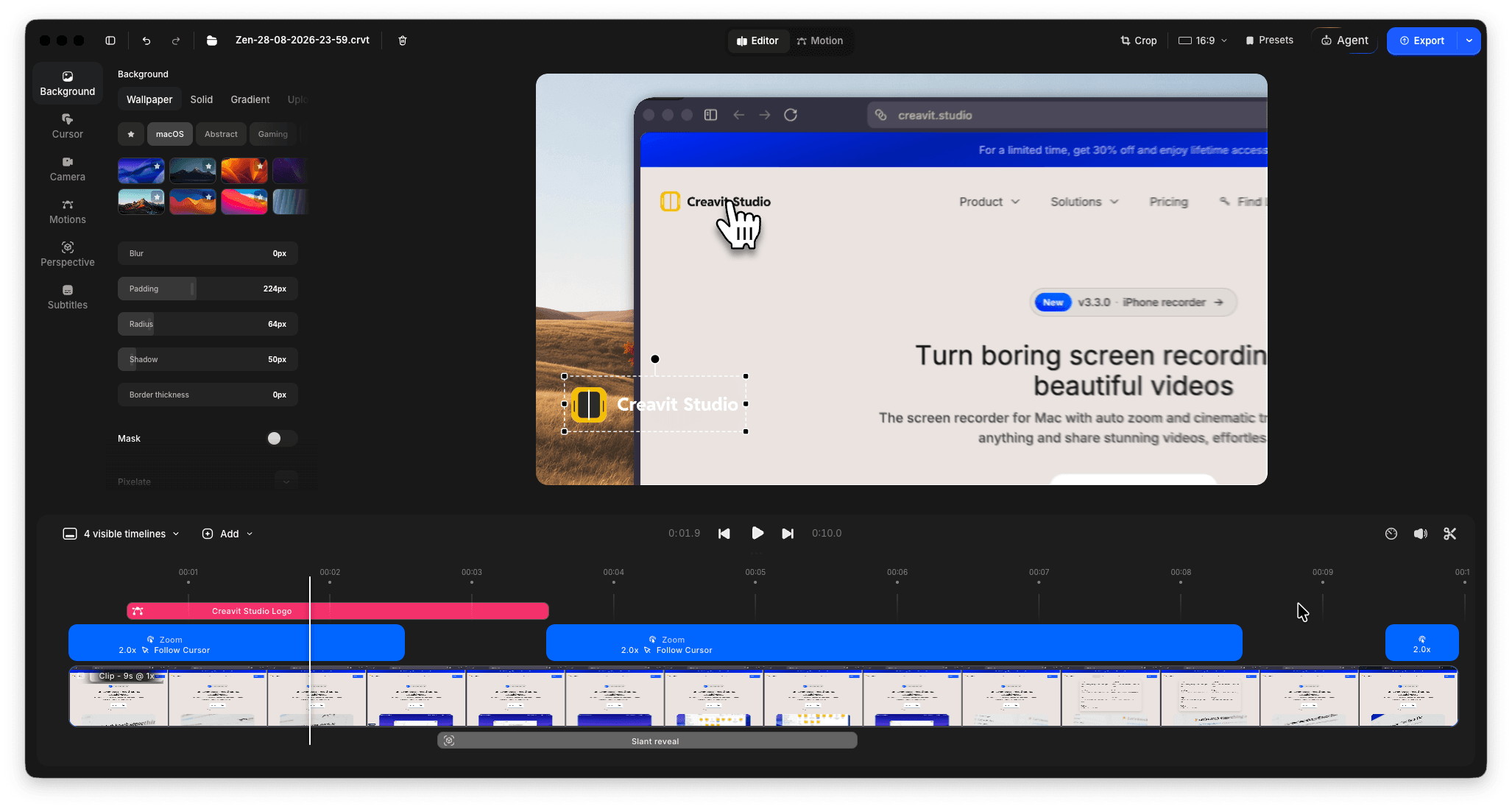Adjust the Radius slider
The height and width of the screenshot is (809, 1512).
tap(208, 324)
